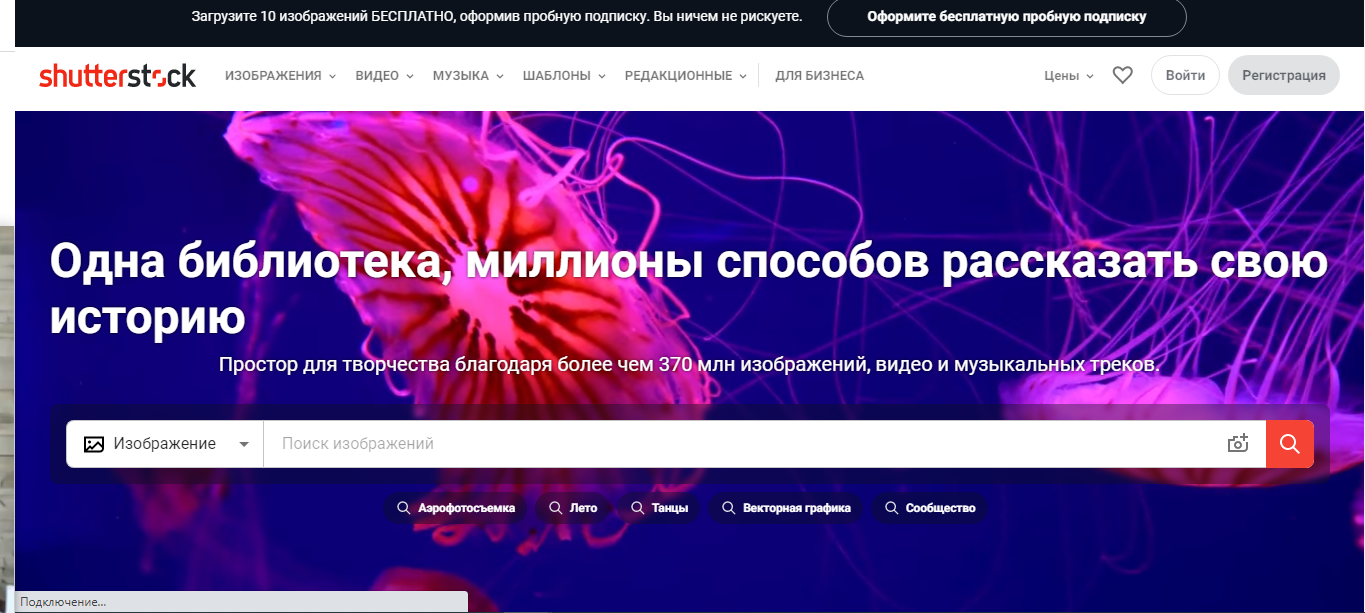Expand the Изображение media type selector
The image size is (1365, 613).
(x=243, y=443)
